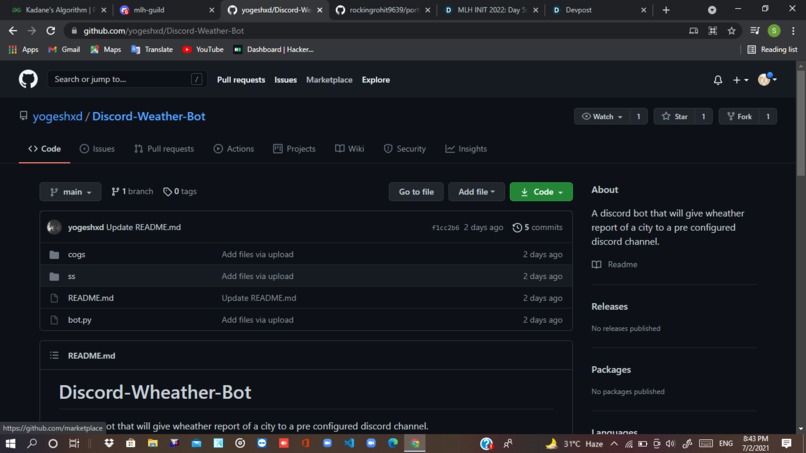Star the Discord-Weather-Bot repository

click(x=674, y=117)
